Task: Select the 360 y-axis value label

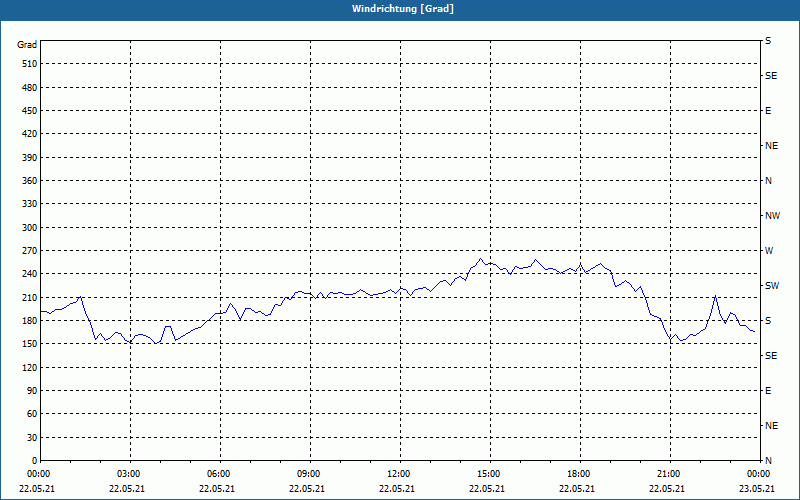Action: pos(30,181)
